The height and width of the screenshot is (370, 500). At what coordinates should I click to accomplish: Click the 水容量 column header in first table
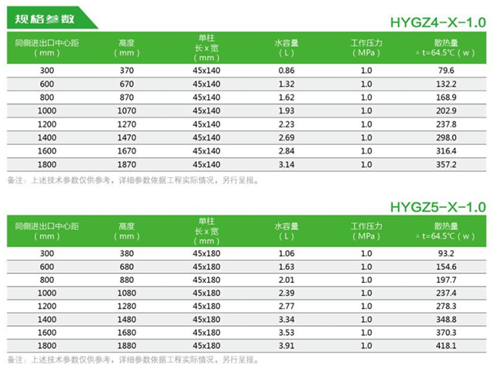[x=286, y=48]
